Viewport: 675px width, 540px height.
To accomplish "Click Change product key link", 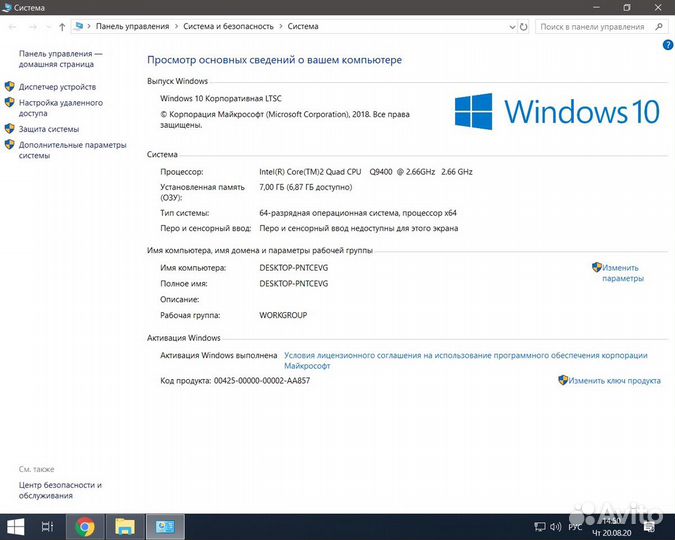I will [x=614, y=381].
